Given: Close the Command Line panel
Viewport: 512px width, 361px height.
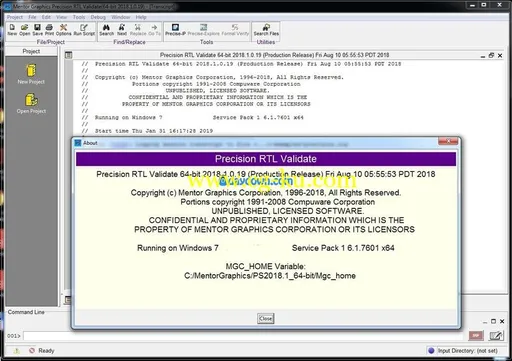Looking at the screenshot, I should coord(502,321).
